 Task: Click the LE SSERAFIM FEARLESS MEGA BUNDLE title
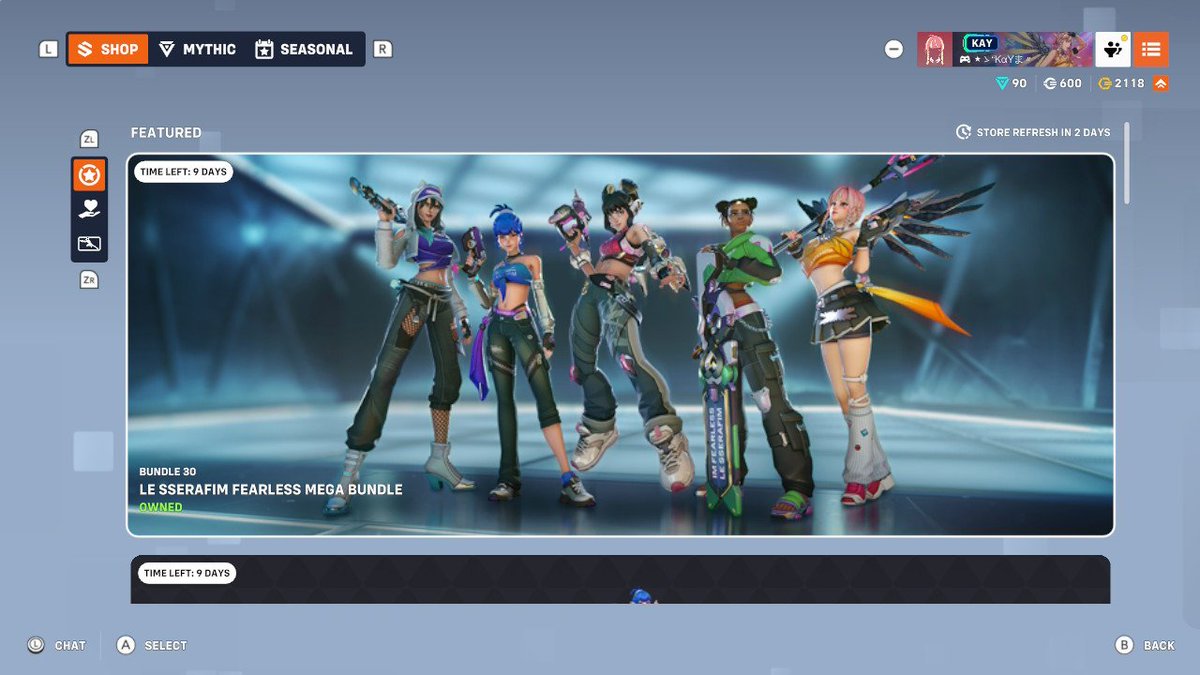271,489
